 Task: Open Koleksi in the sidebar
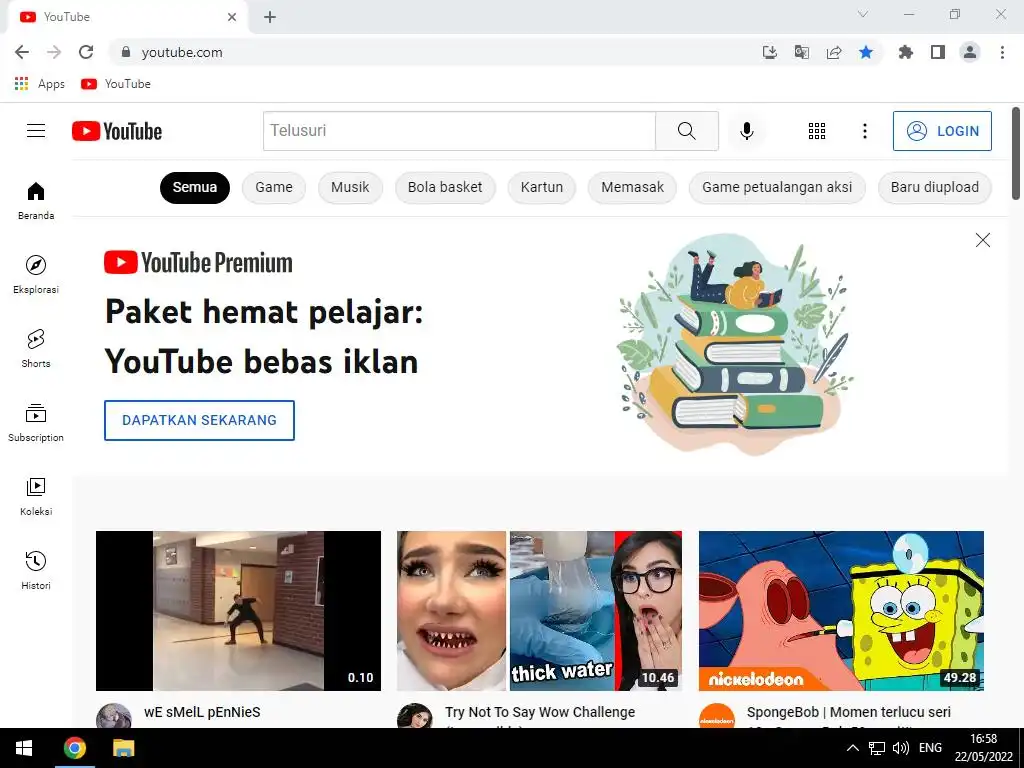click(x=36, y=496)
